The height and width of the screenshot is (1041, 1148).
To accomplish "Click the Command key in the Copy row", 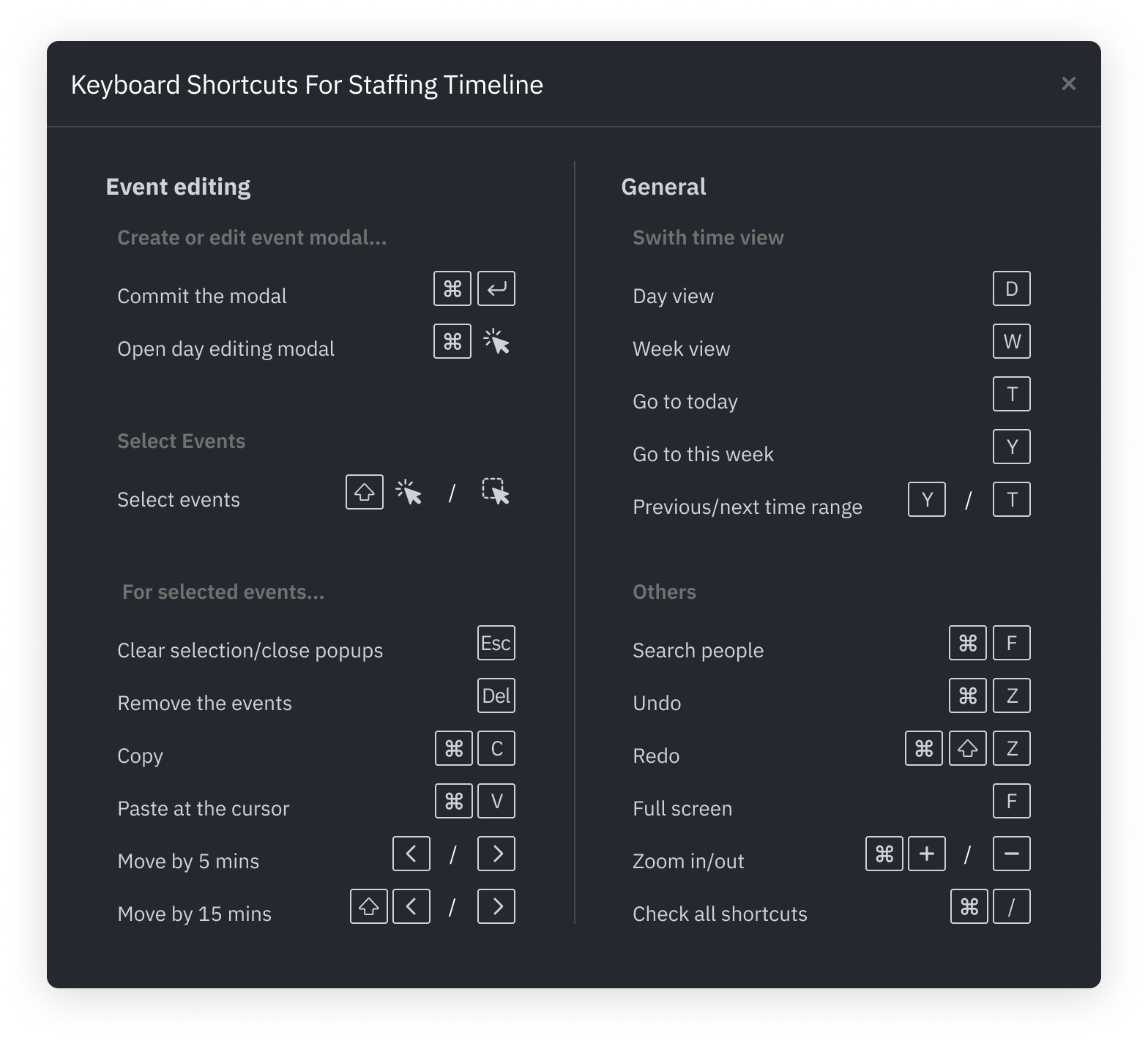I will (454, 748).
